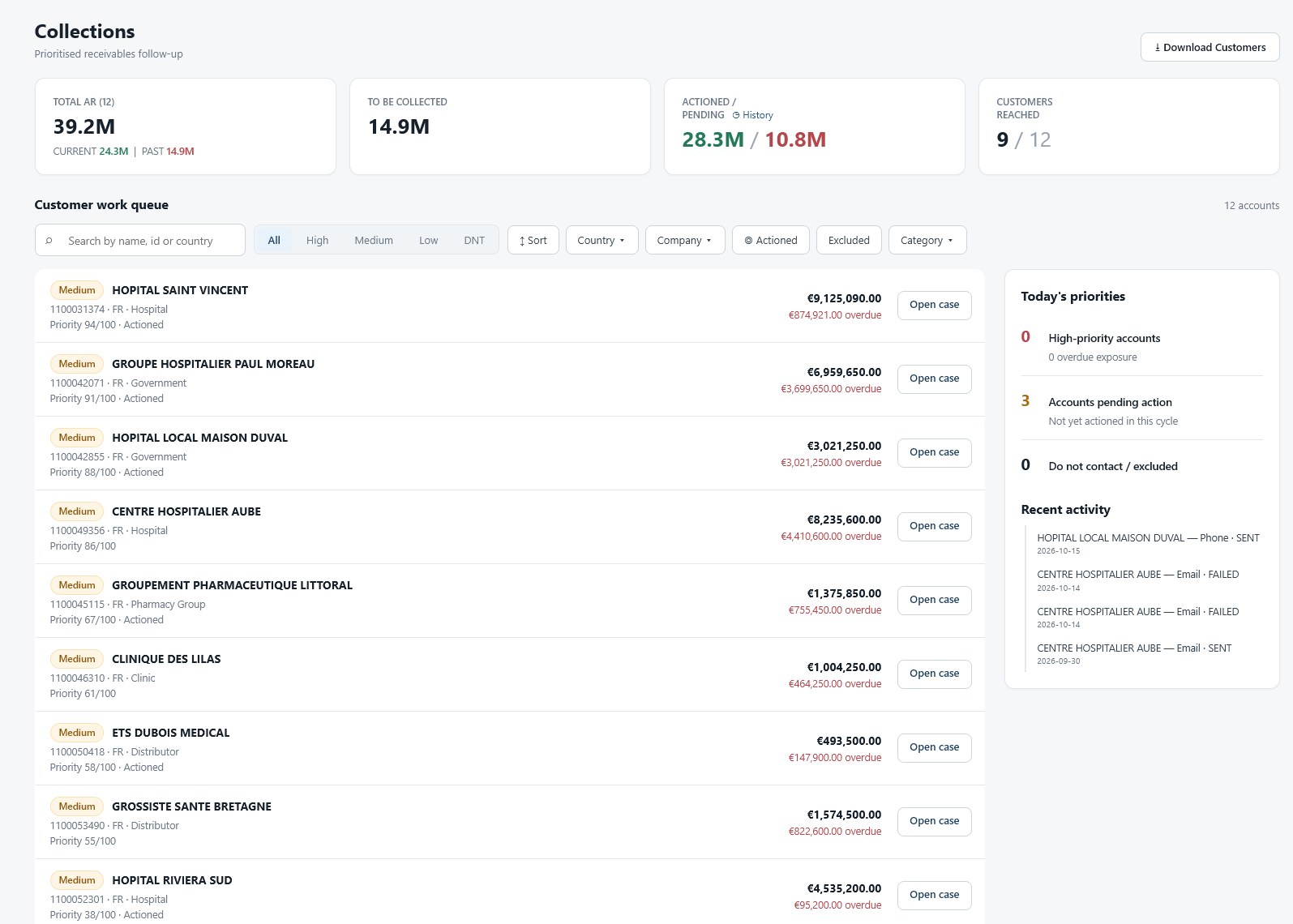1293x924 pixels.
Task: Open case for CENTRE HOSPITALIER AUBE
Action: pos(934,526)
